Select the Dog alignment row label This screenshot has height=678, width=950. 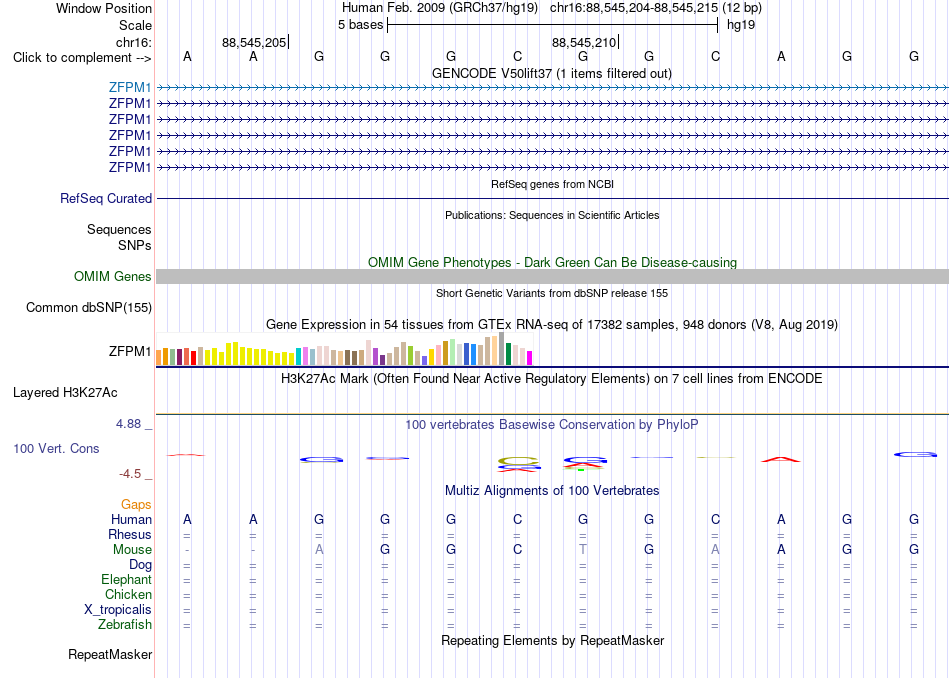point(140,565)
